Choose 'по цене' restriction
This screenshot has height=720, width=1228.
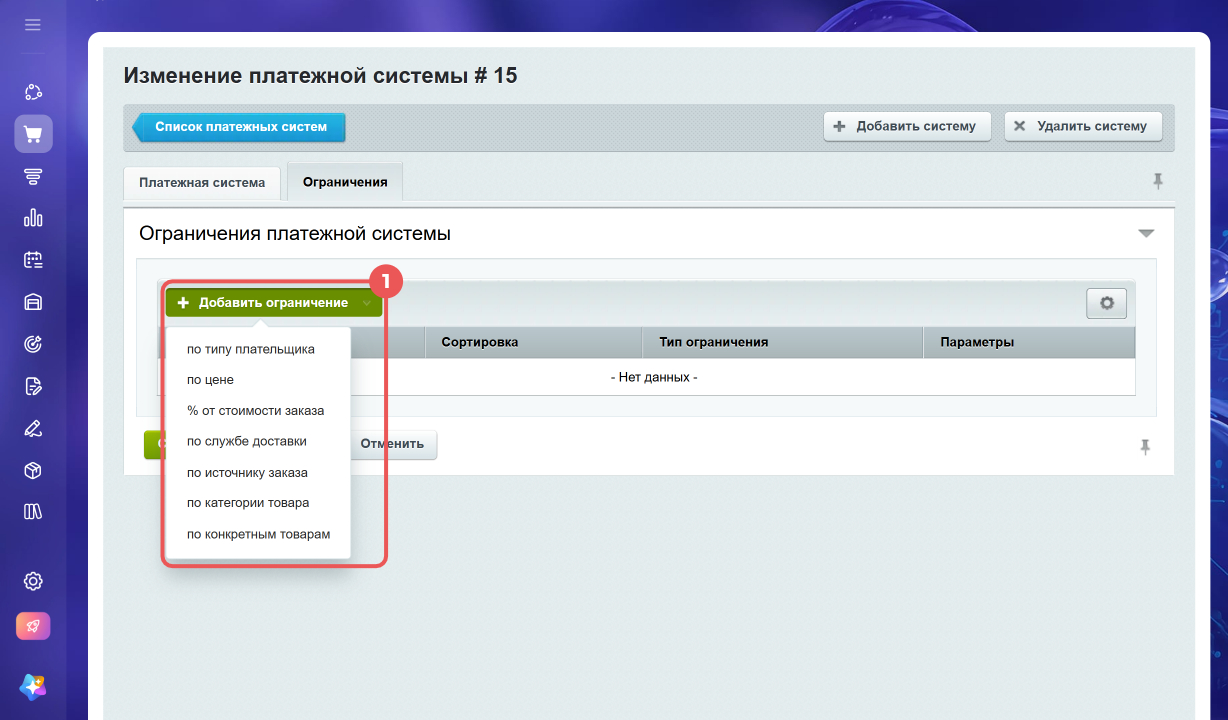[x=211, y=380]
